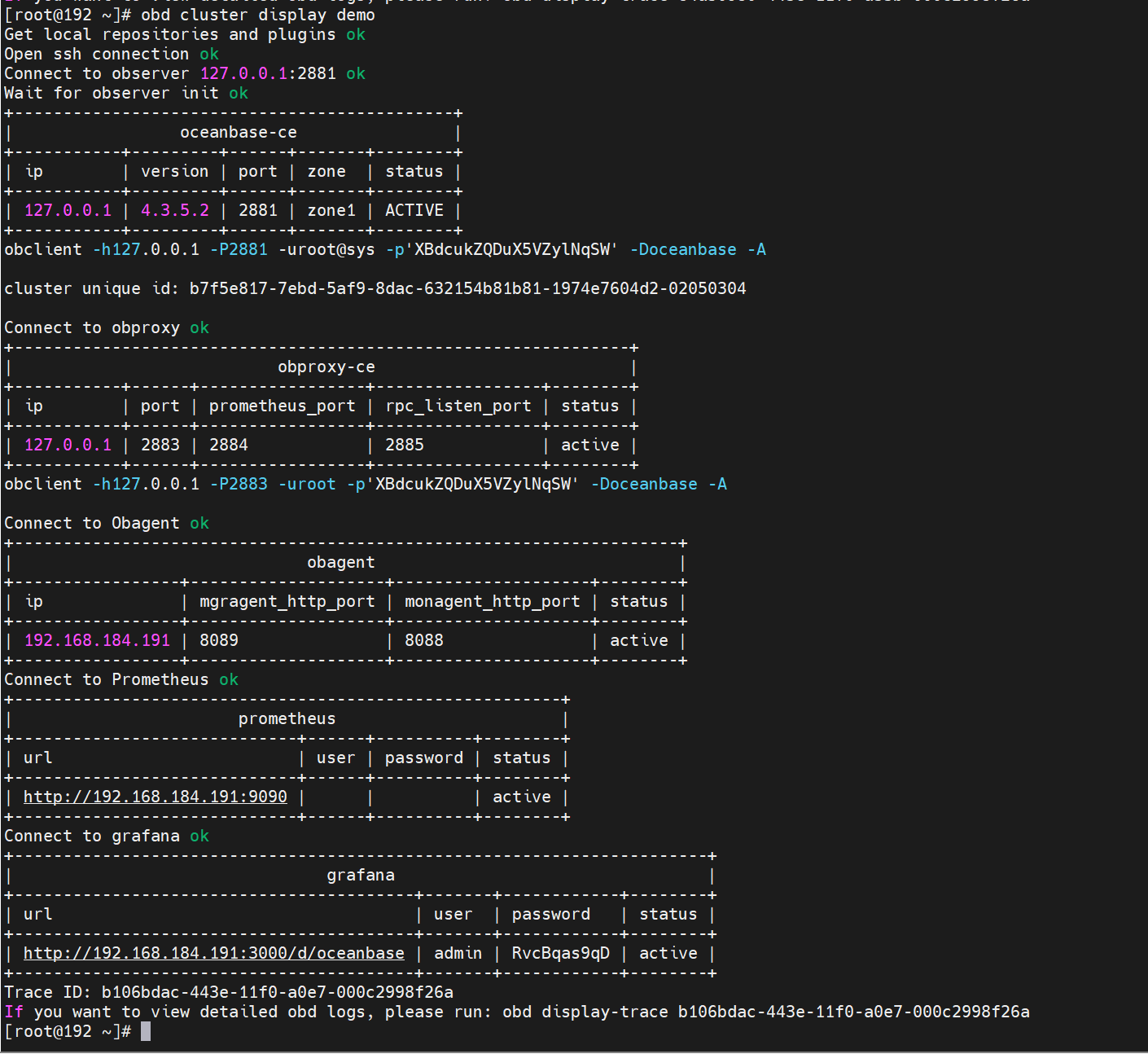The width and height of the screenshot is (1148, 1054).
Task: Click the oceanbase-ce zone column header
Action: tap(326, 171)
